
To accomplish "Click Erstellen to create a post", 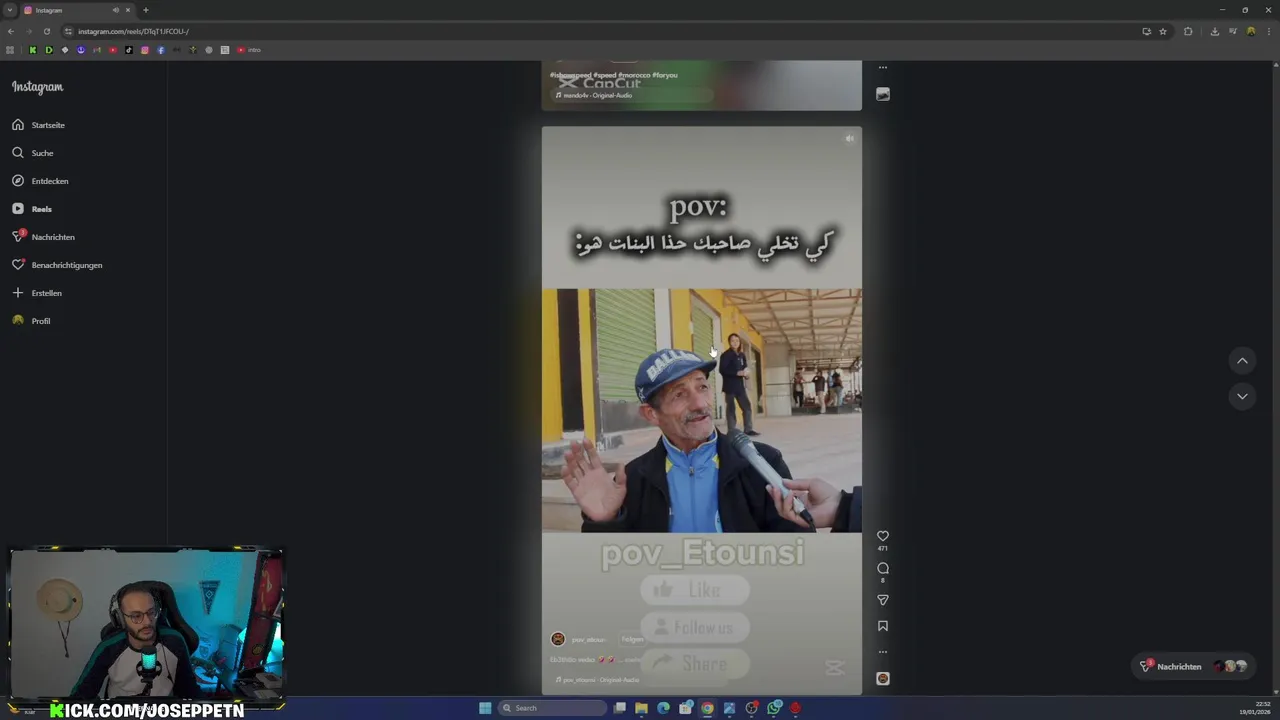I will [x=37, y=293].
